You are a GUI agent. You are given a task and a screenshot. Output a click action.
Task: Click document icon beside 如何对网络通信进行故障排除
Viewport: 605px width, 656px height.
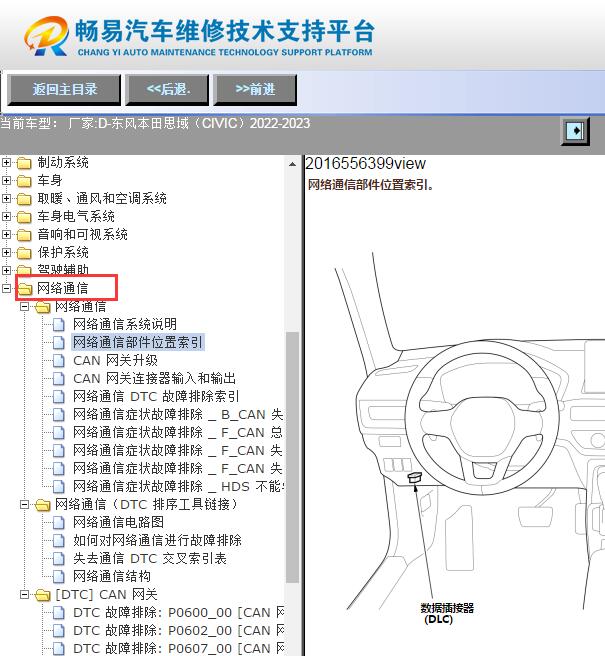pos(59,541)
